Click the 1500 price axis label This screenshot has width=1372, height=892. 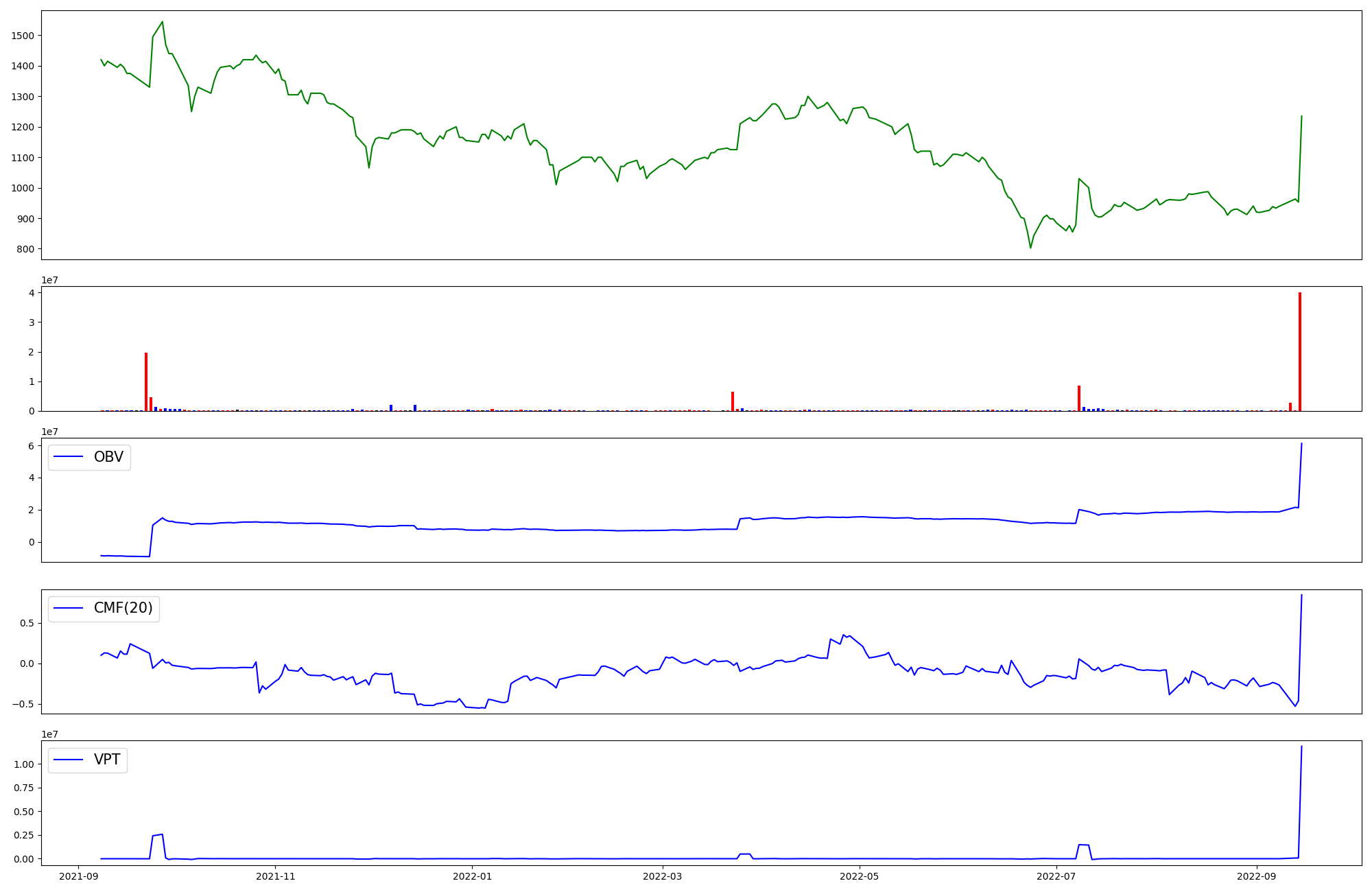[23, 36]
